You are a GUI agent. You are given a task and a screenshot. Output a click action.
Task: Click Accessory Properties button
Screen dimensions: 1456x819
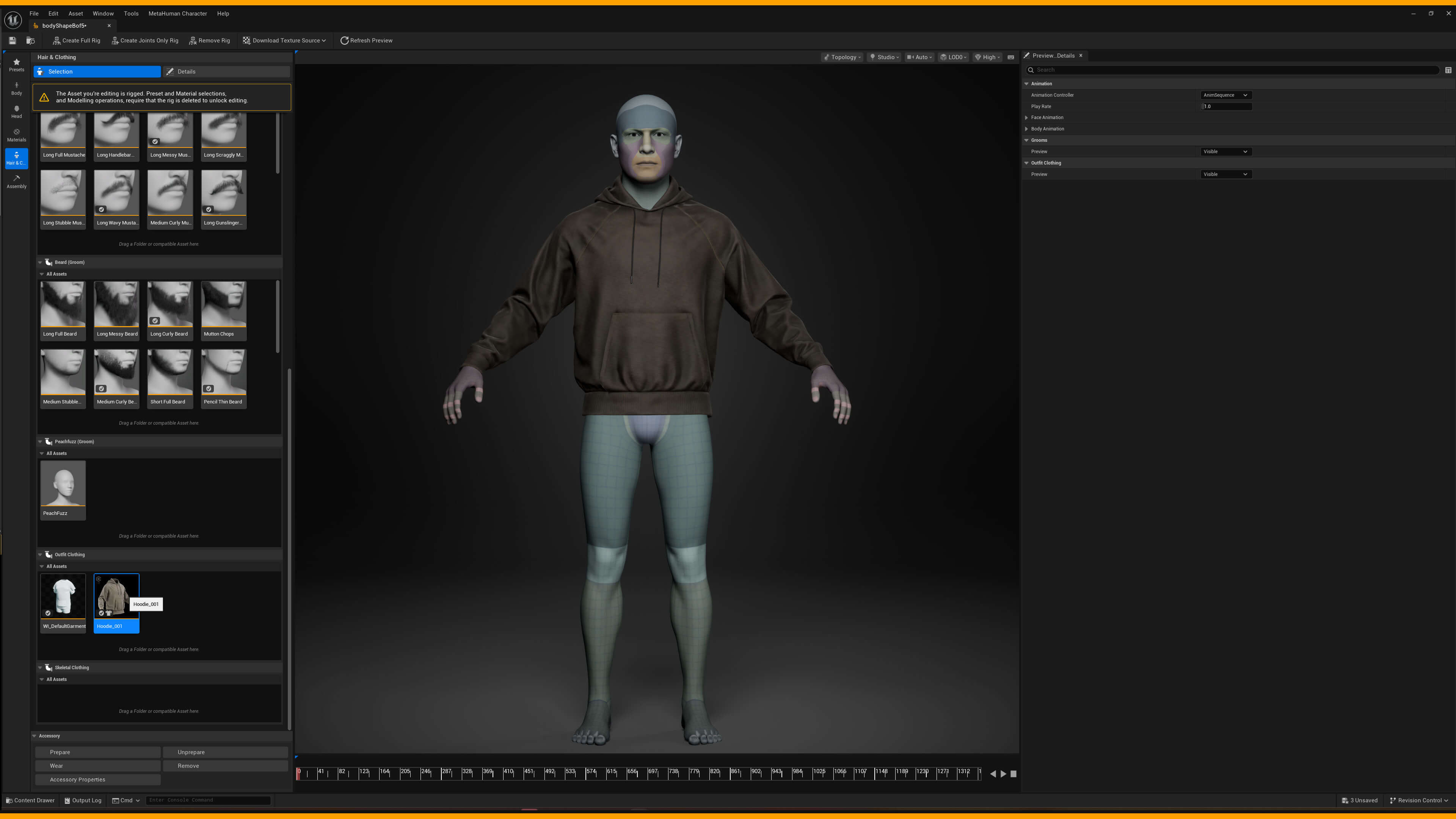98,780
